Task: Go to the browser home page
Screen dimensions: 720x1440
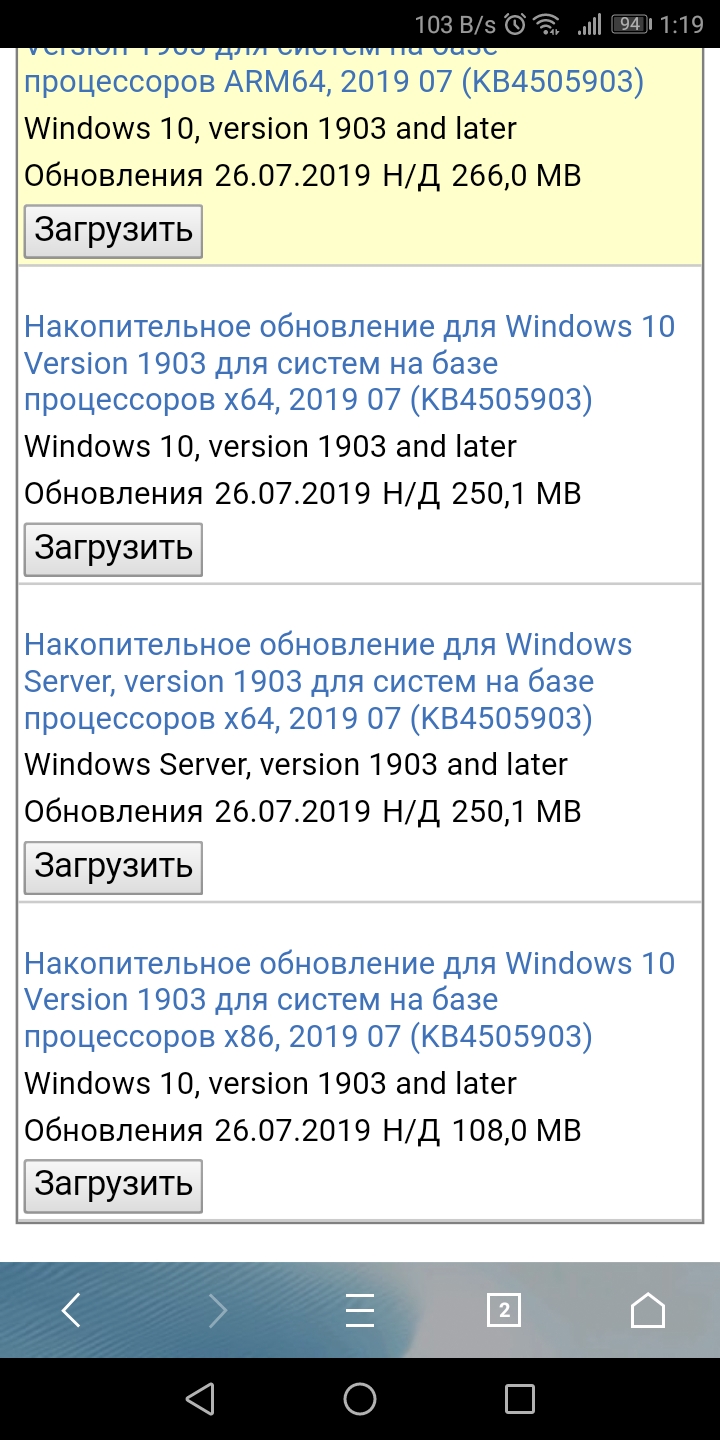Action: click(648, 1310)
